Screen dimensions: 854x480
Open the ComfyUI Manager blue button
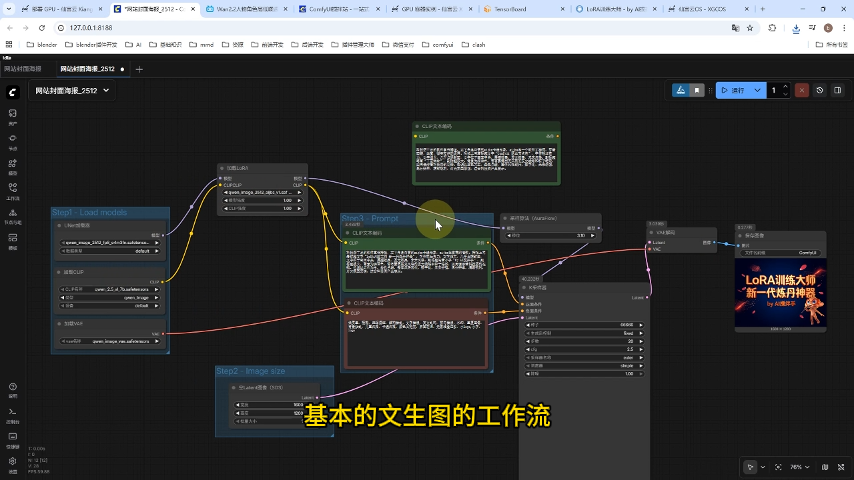tap(680, 90)
